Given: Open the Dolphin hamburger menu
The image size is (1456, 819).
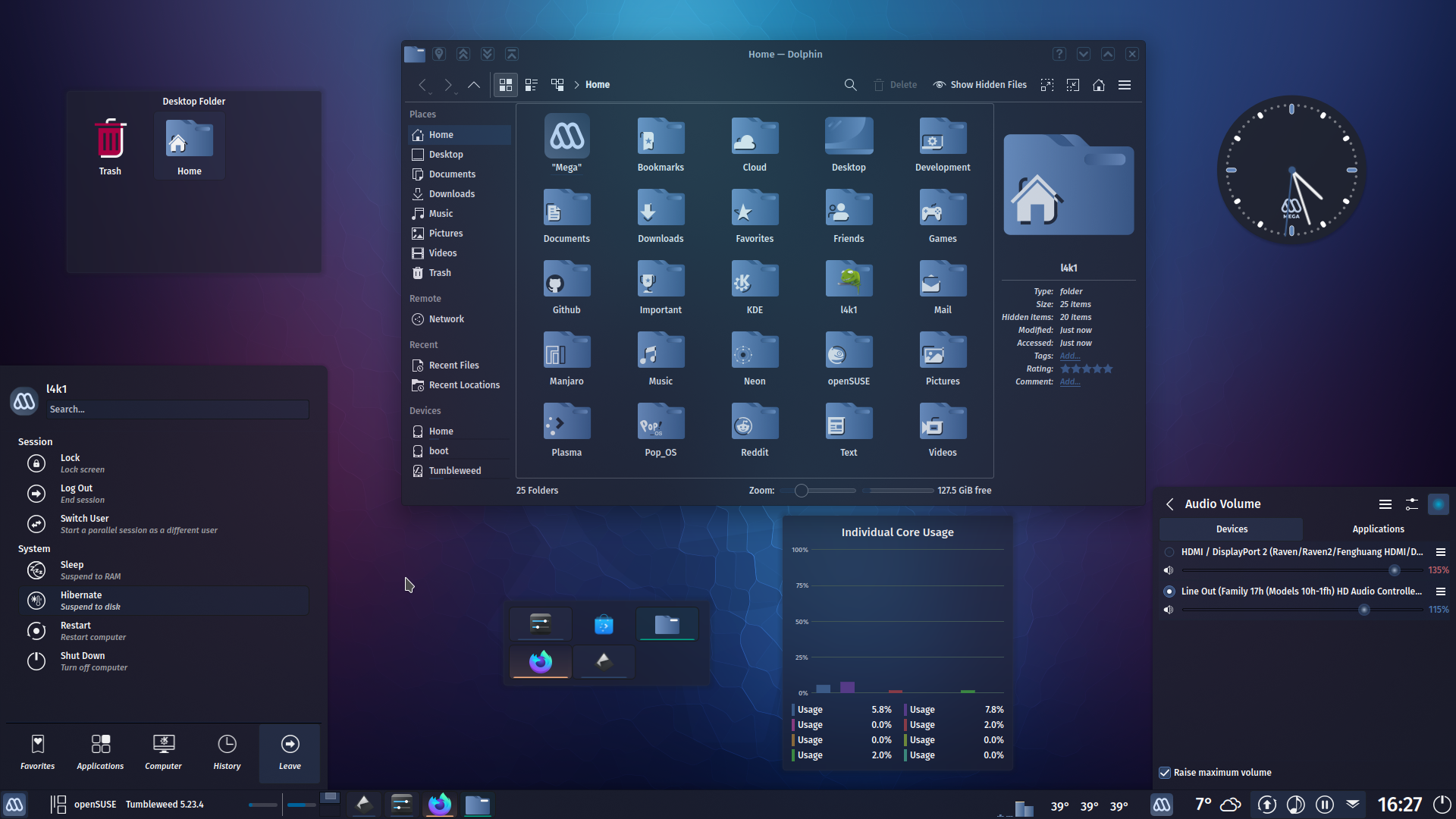Looking at the screenshot, I should click(x=1125, y=84).
